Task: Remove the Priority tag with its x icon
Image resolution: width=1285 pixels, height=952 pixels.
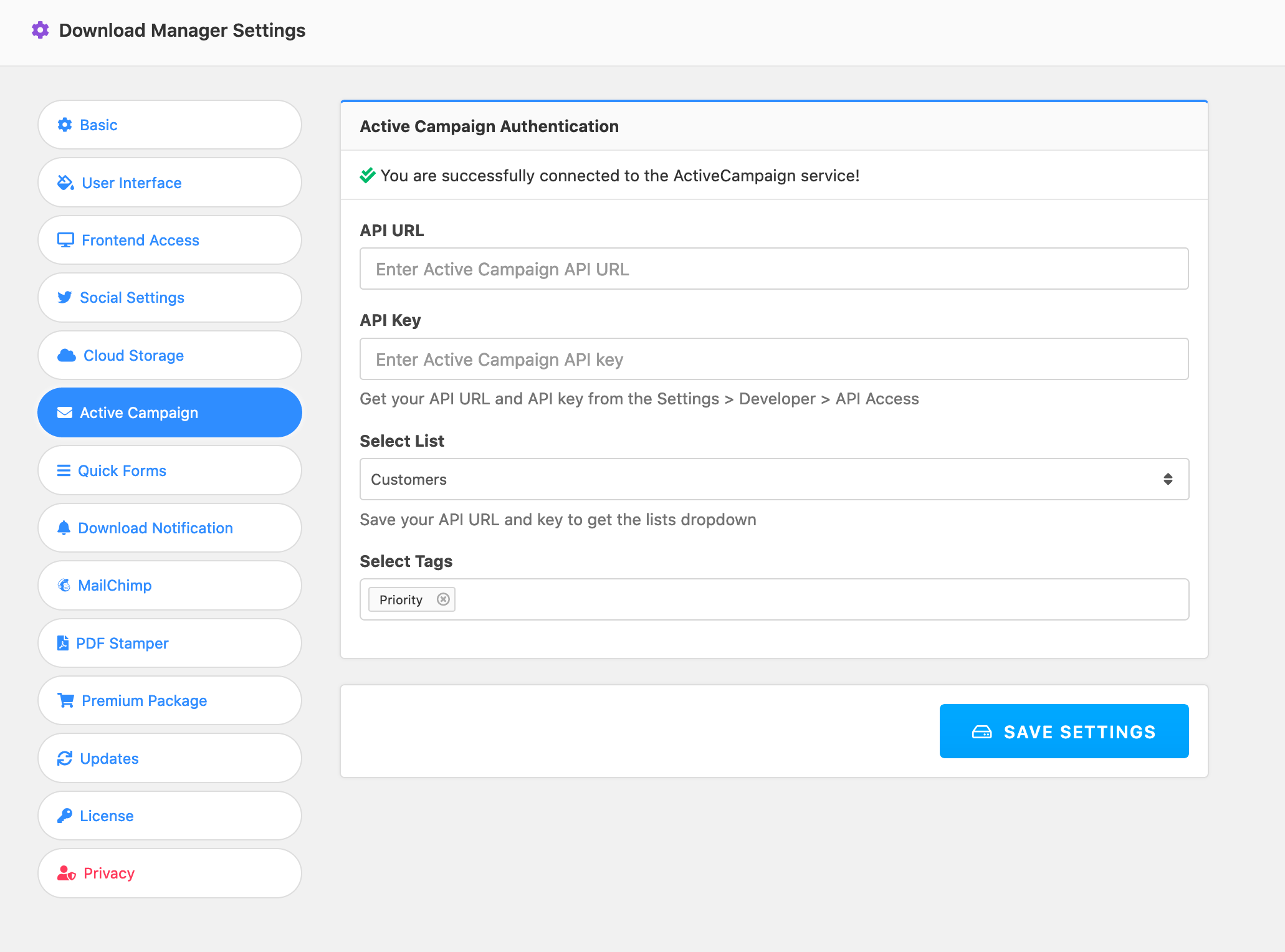Action: [x=443, y=599]
